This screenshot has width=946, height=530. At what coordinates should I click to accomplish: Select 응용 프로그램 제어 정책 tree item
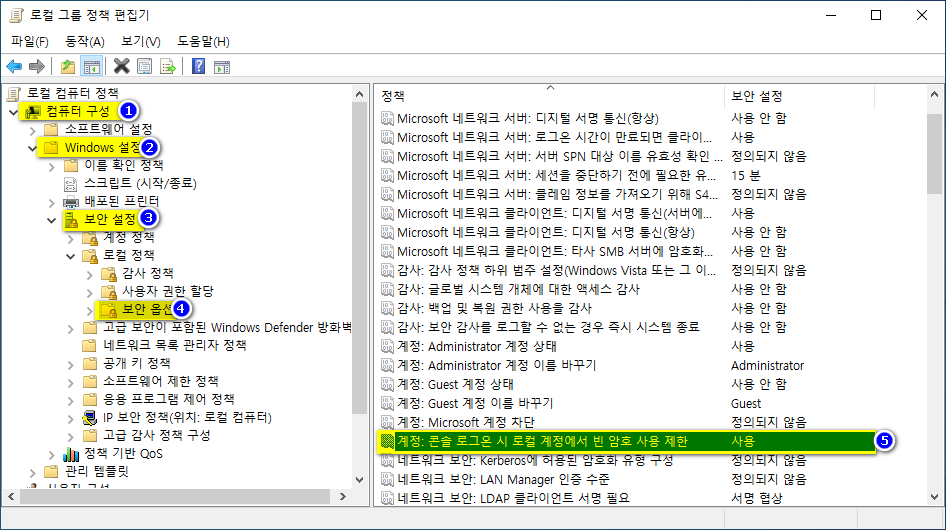[168, 400]
